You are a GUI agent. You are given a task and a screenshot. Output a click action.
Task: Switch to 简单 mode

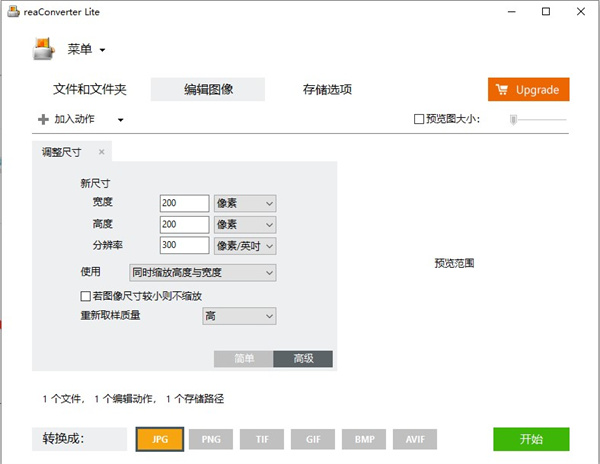tap(244, 359)
